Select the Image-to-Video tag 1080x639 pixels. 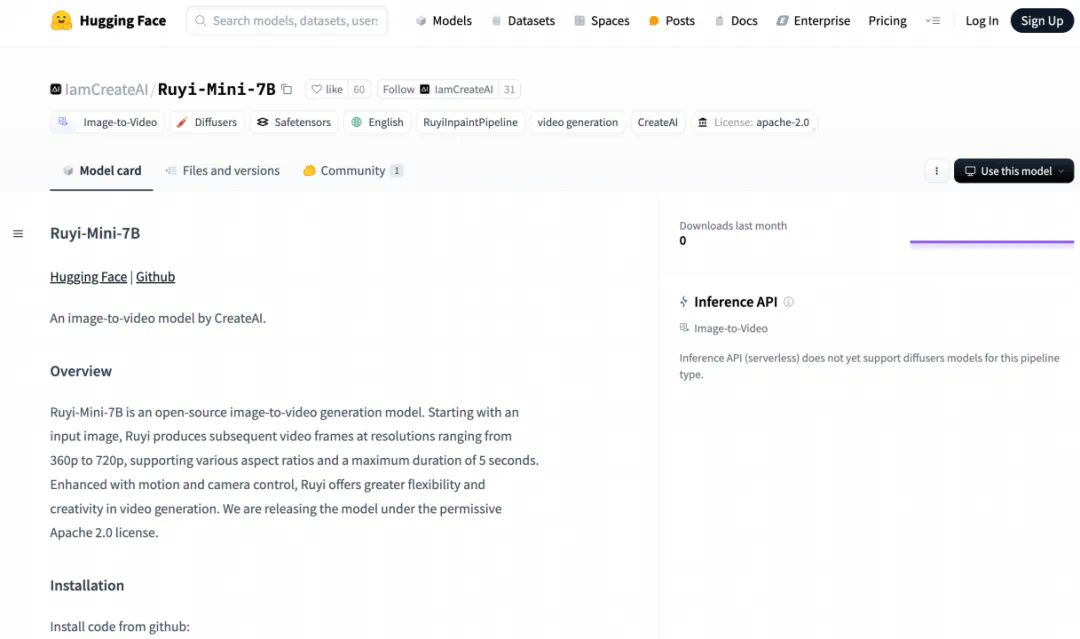pyautogui.click(x=108, y=122)
